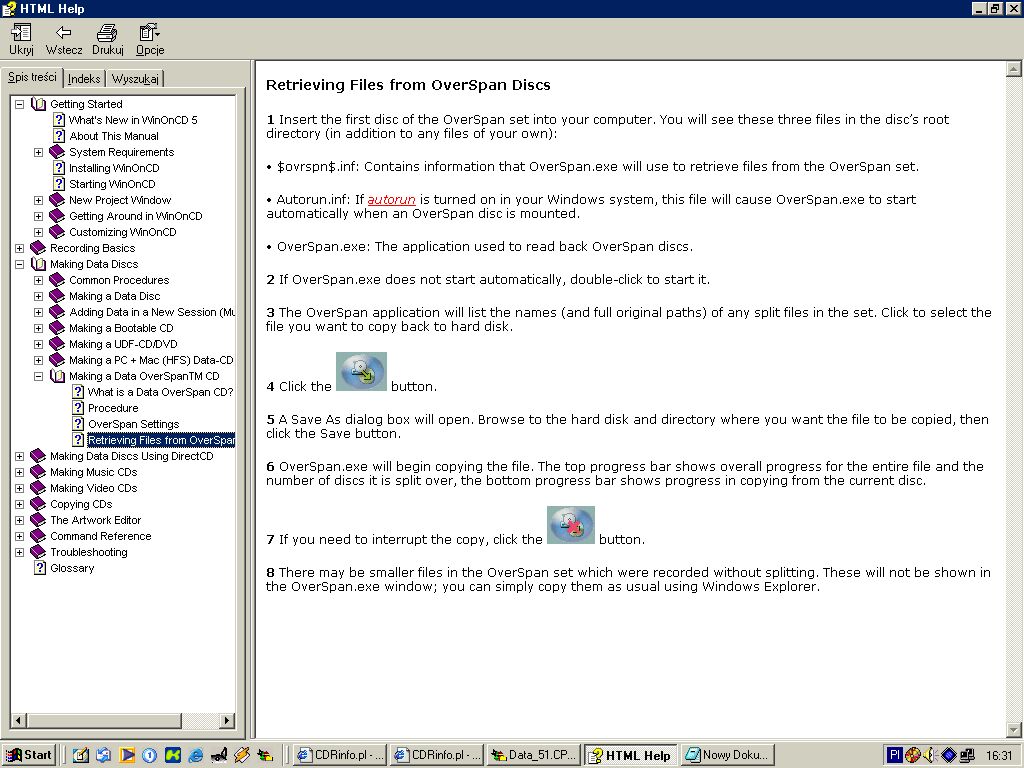Image resolution: width=1024 pixels, height=768 pixels.
Task: Expand Making Data Discs Using DirectCD node
Action: pyautogui.click(x=20, y=456)
